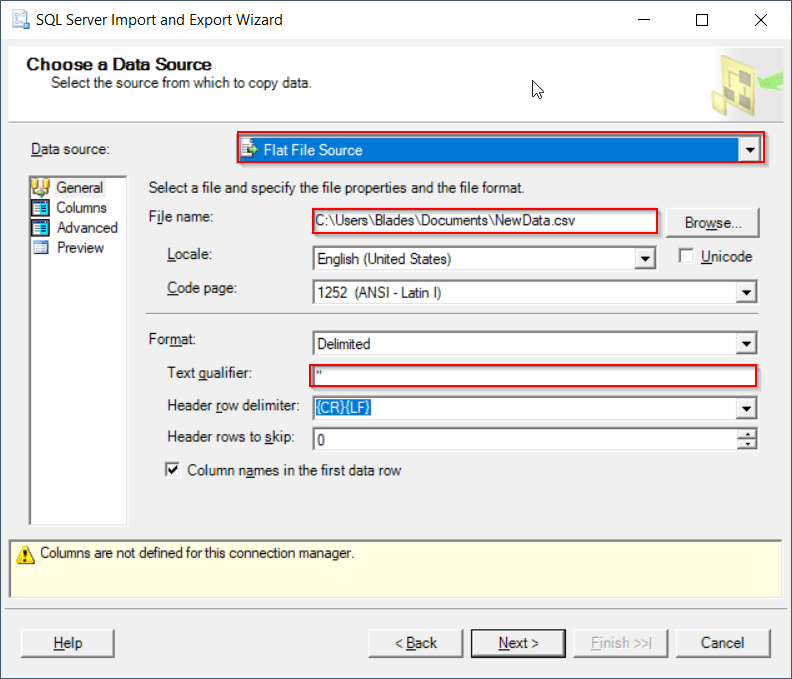Click the Delimited format value
The height and width of the screenshot is (679, 792).
[343, 344]
